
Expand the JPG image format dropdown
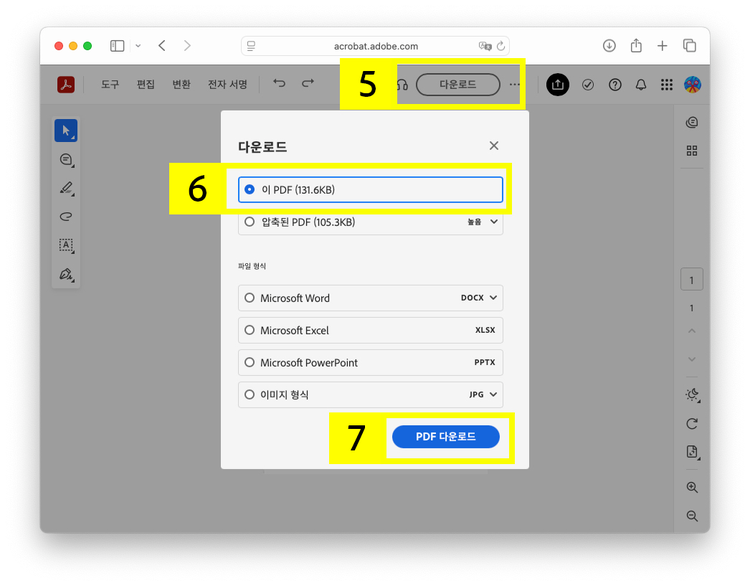coord(484,395)
